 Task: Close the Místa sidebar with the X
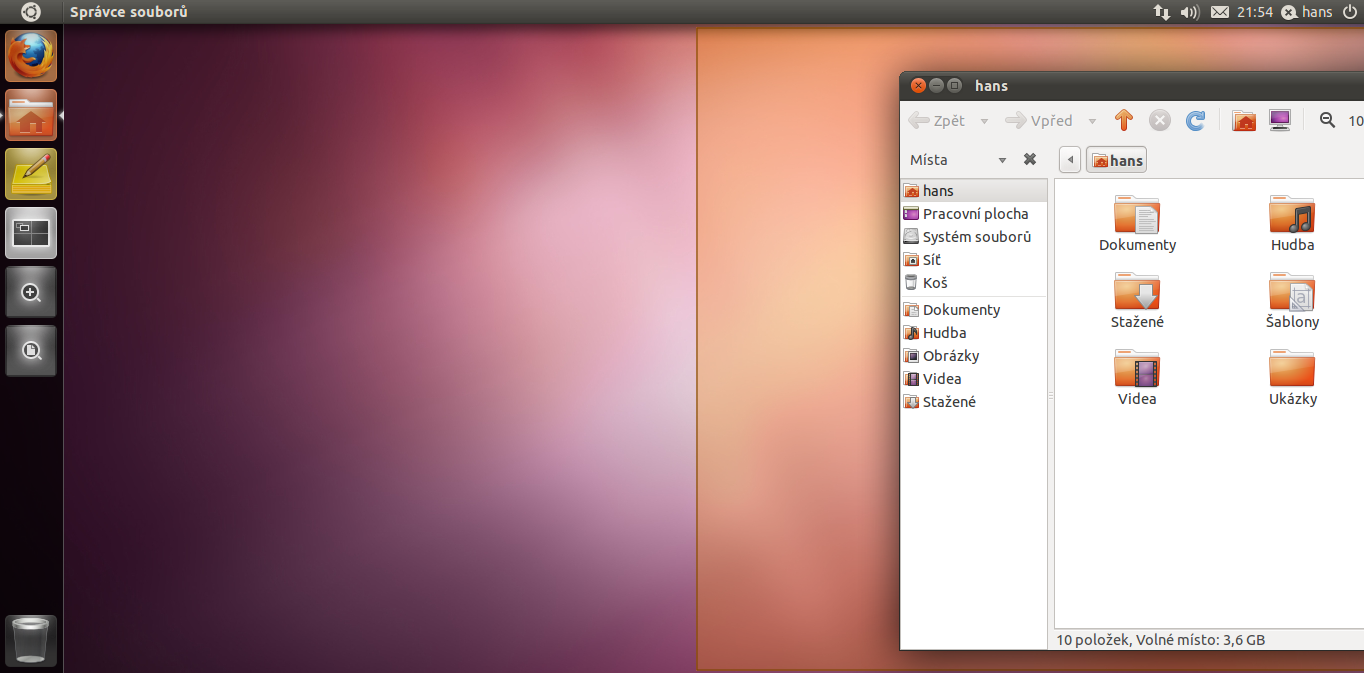1029,160
